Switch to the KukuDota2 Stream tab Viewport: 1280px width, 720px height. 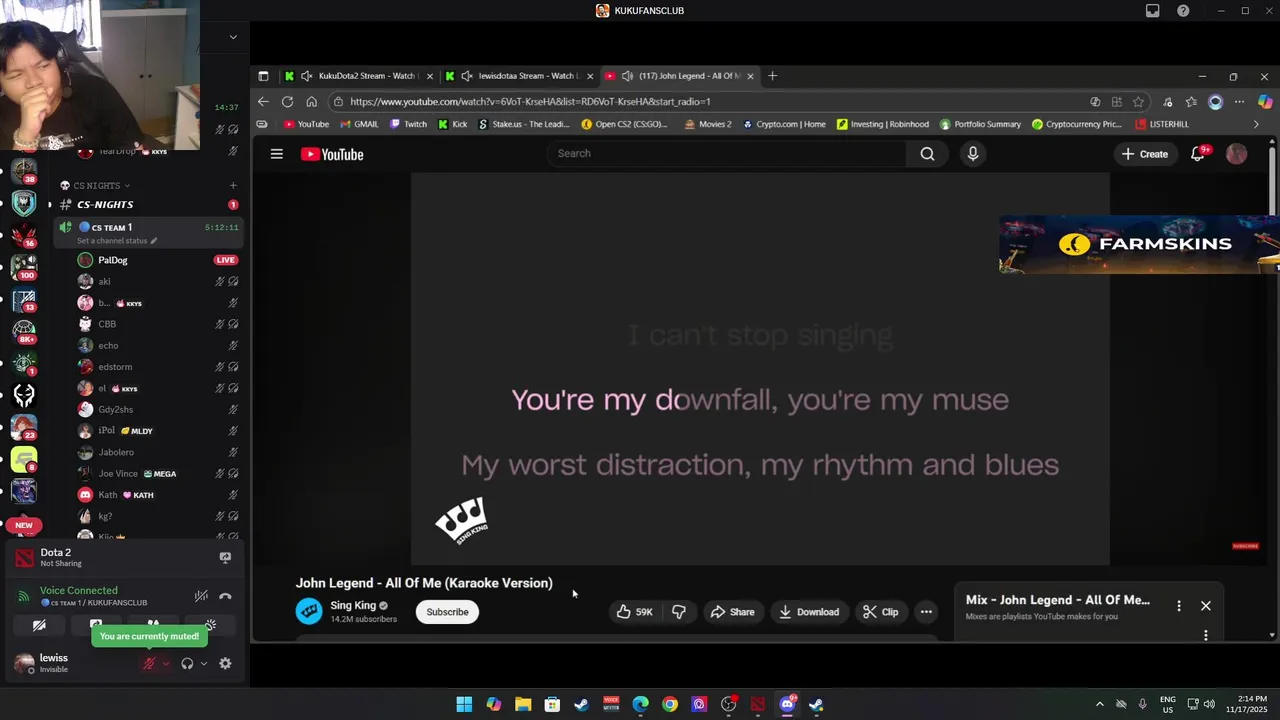point(359,76)
